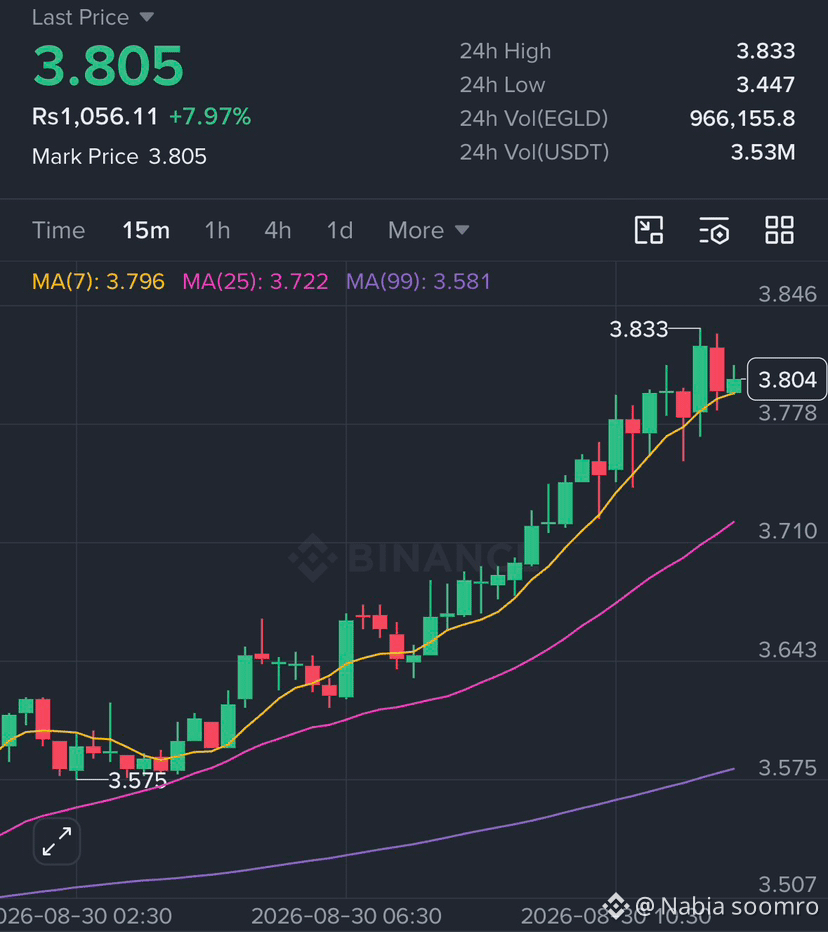Click the 3.710 price axis label
Screen dimensions: 828x932
788,531
